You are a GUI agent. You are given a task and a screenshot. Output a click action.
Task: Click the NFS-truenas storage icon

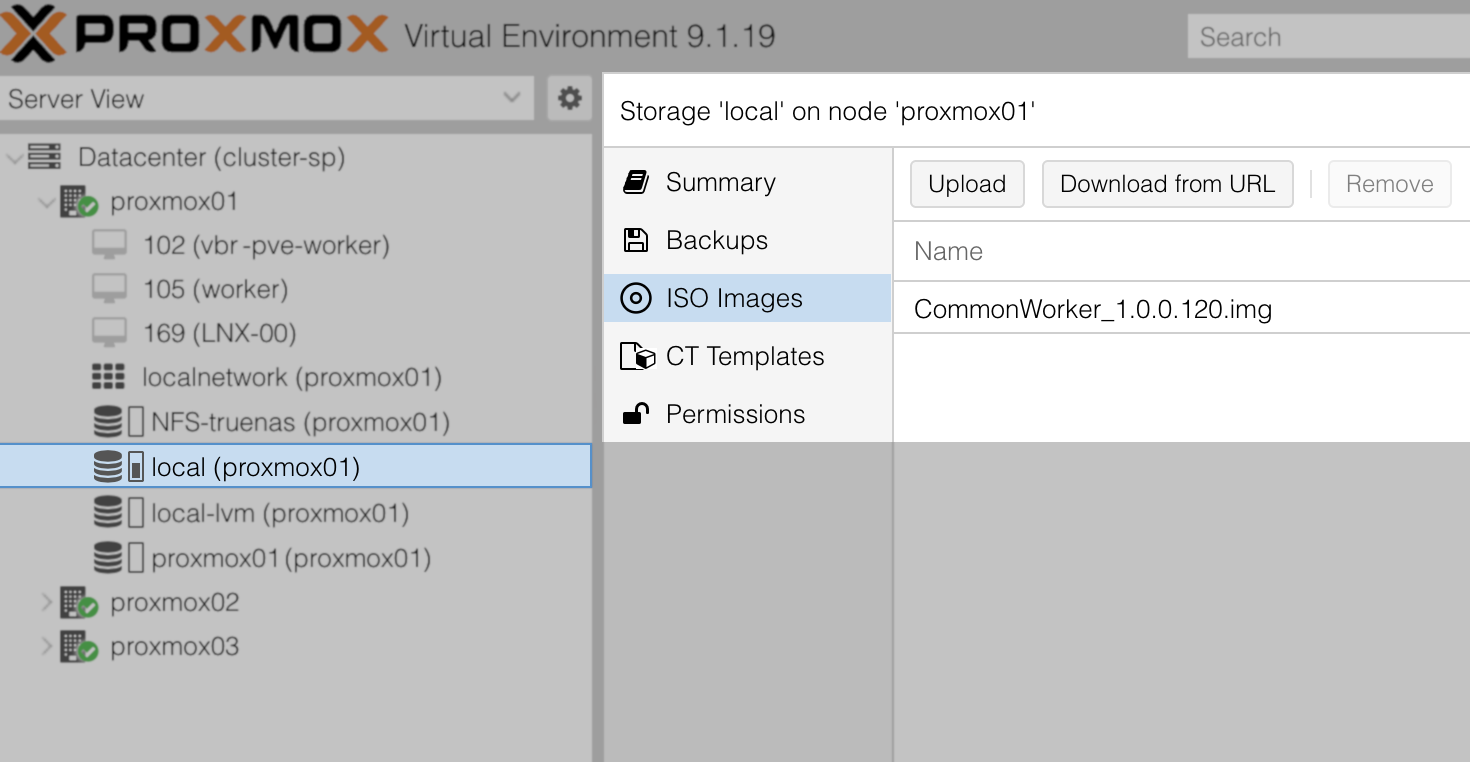point(108,422)
